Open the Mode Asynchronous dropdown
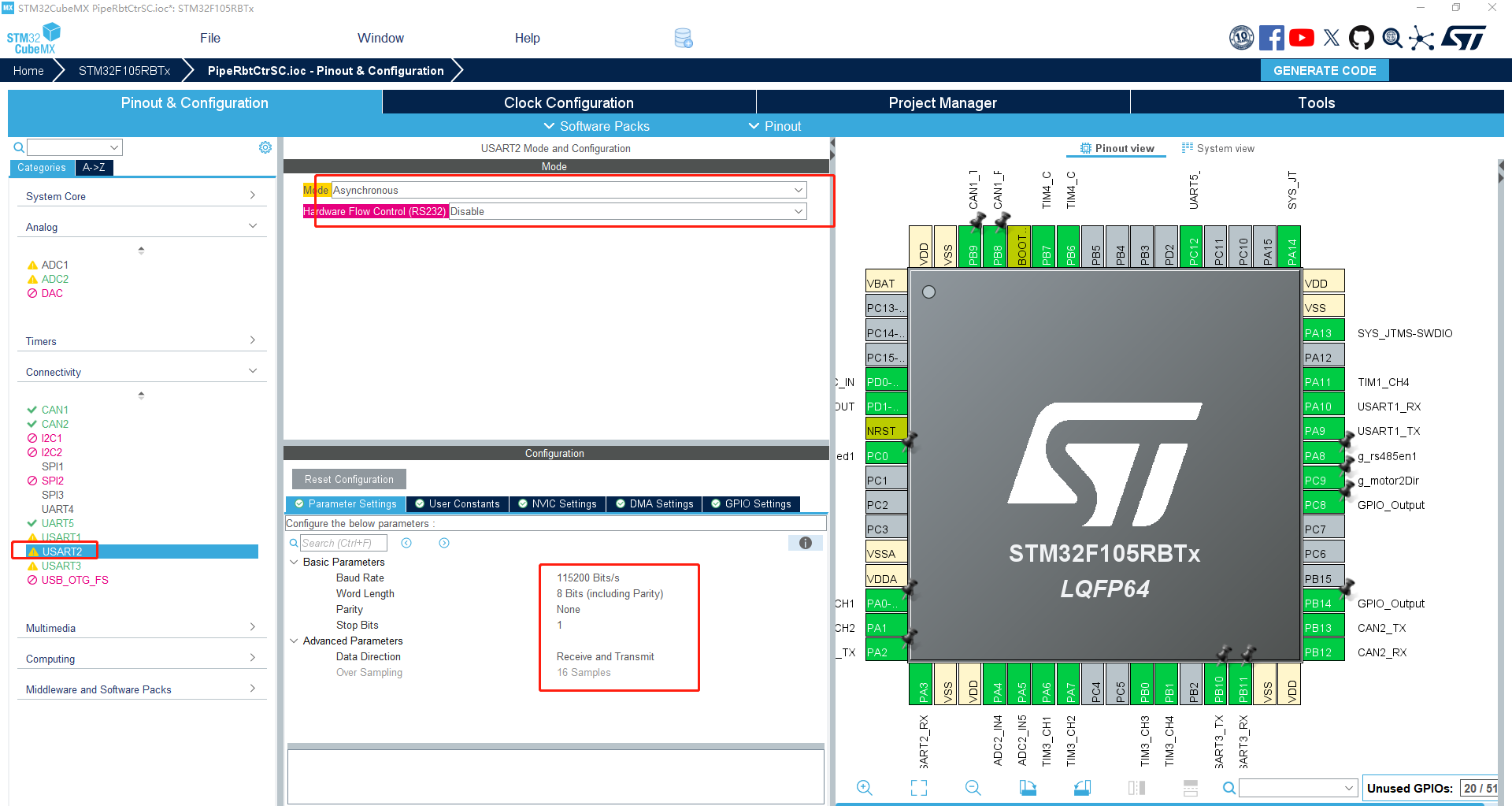The image size is (1512, 806). 569,190
